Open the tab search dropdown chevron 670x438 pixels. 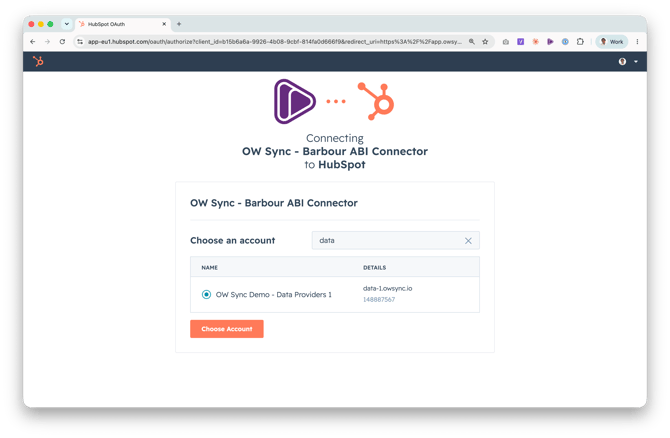tap(67, 24)
